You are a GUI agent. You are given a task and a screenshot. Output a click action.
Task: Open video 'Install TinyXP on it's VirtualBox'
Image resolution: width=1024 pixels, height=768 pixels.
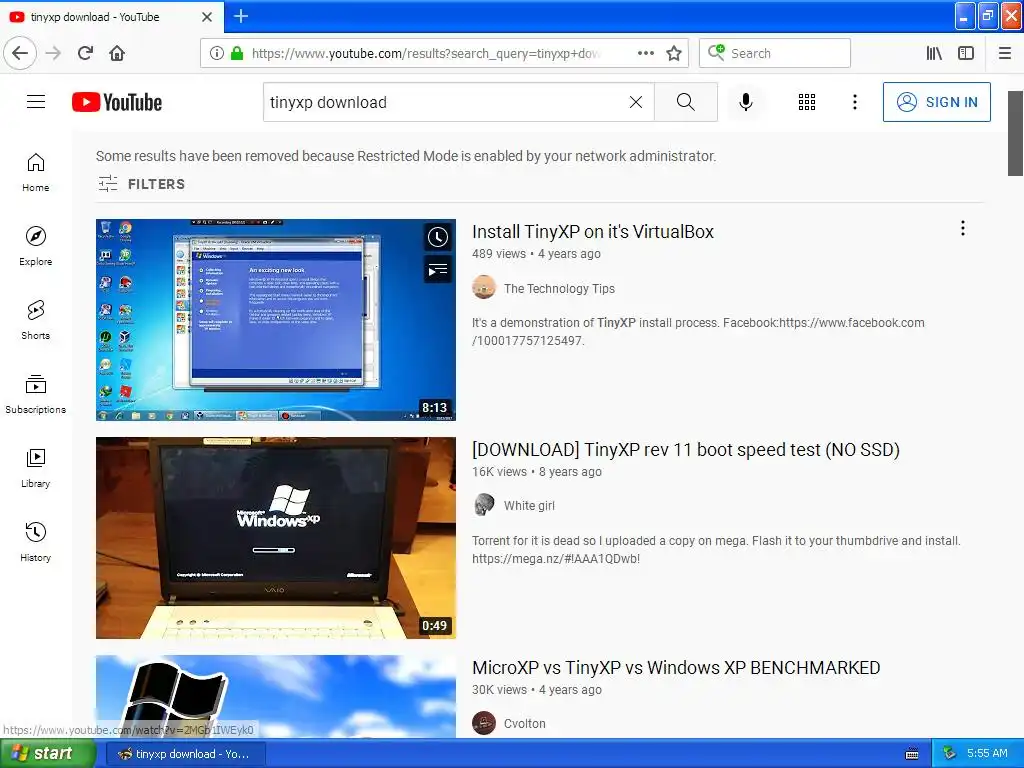coord(593,232)
